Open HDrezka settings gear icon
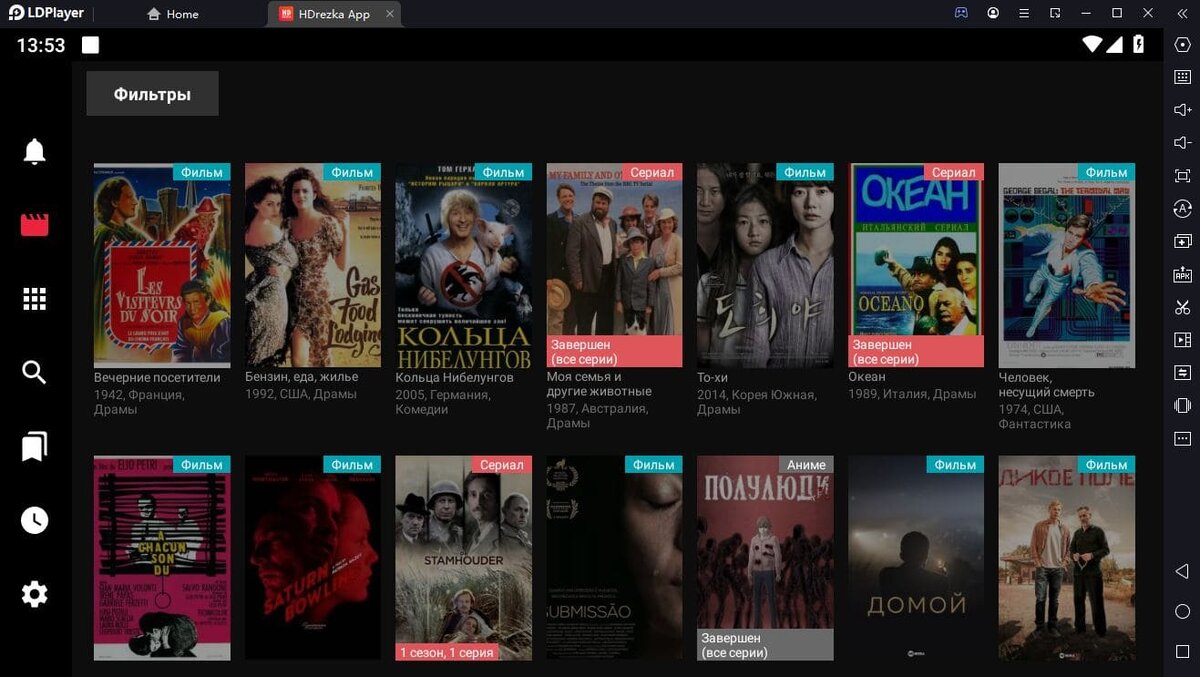The image size is (1200, 677). tap(35, 594)
